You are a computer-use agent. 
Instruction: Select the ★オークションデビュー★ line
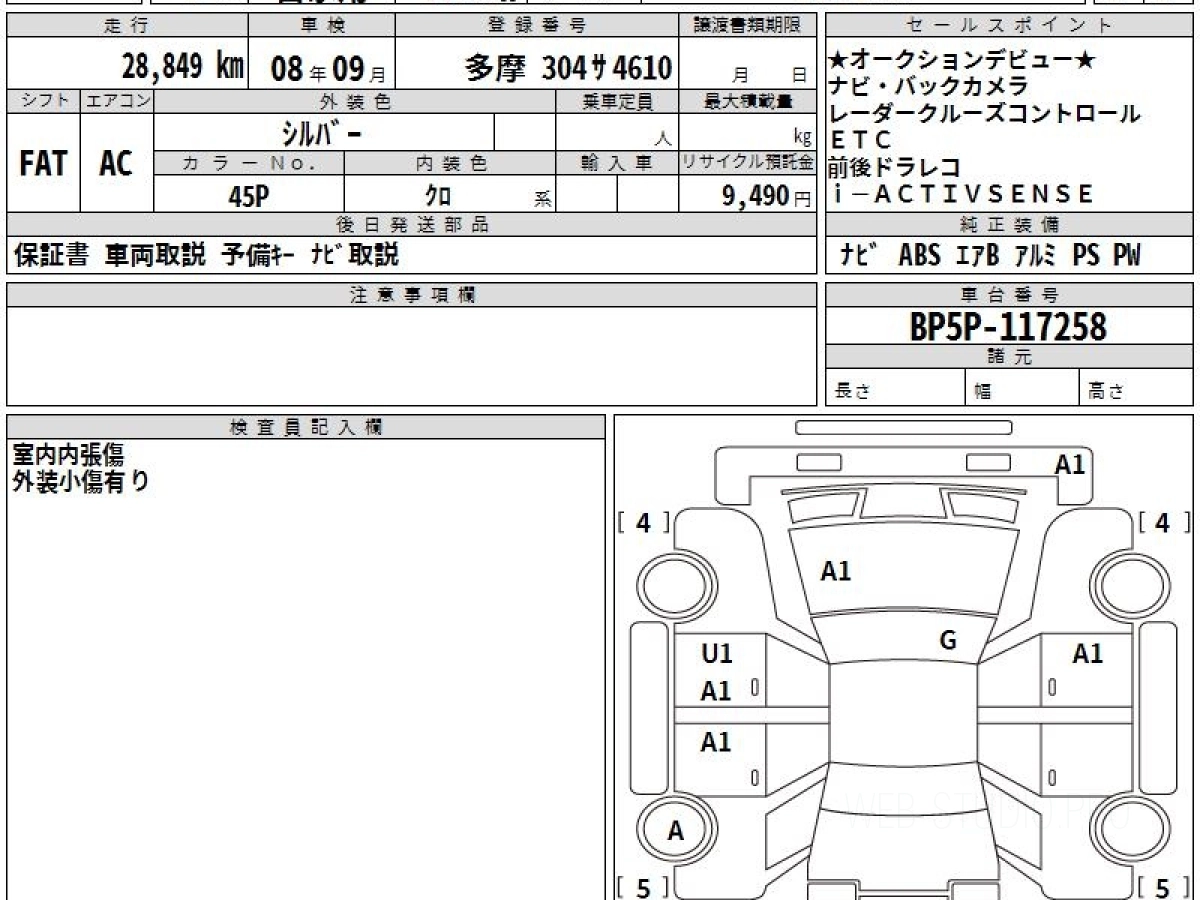(963, 61)
